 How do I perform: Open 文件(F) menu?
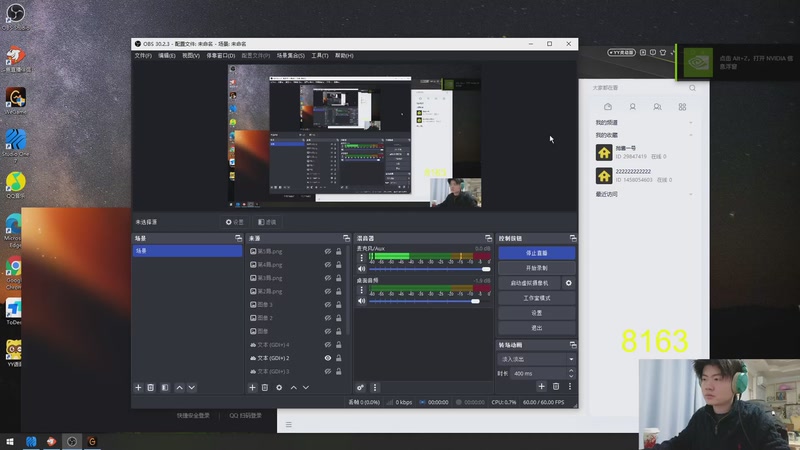point(143,56)
